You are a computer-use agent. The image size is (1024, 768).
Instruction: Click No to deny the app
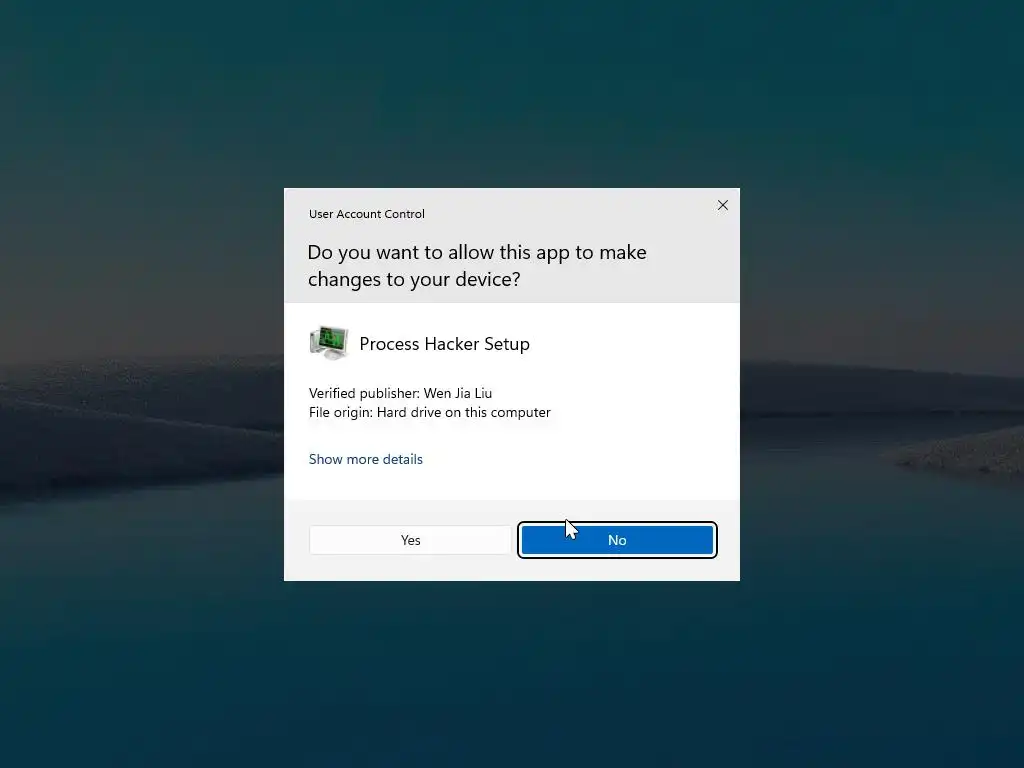click(617, 540)
